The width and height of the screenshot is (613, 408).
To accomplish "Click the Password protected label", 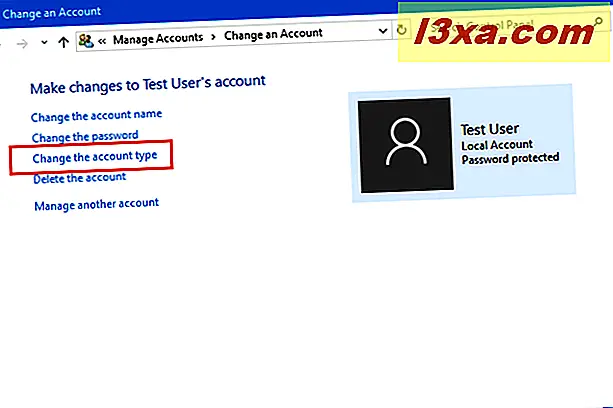I will pos(510,158).
